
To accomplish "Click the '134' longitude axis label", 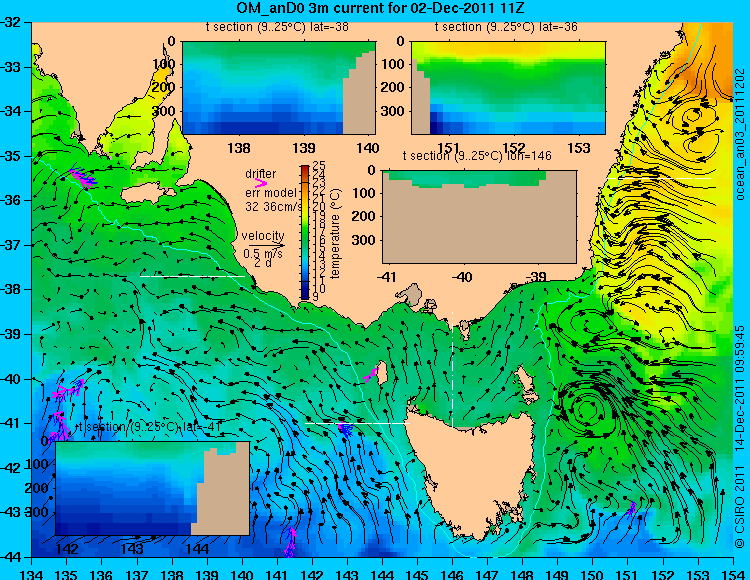I will tap(32, 574).
